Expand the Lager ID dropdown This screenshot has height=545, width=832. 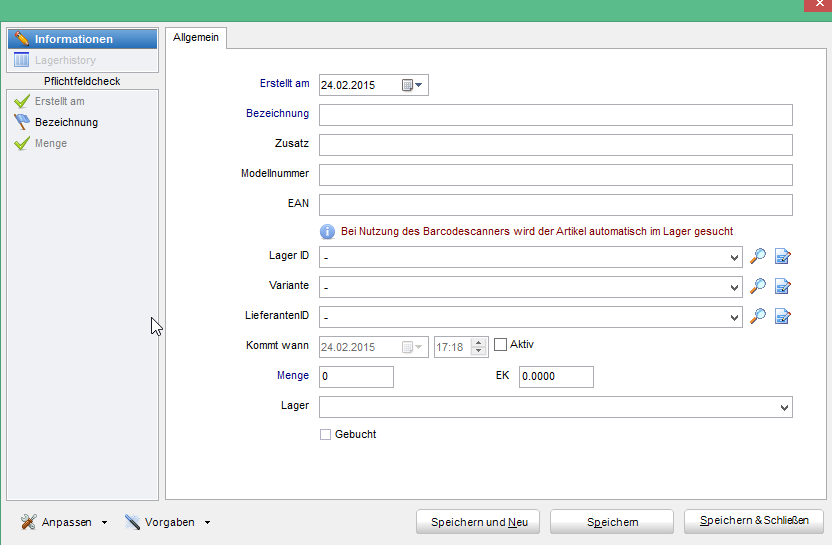pos(735,257)
